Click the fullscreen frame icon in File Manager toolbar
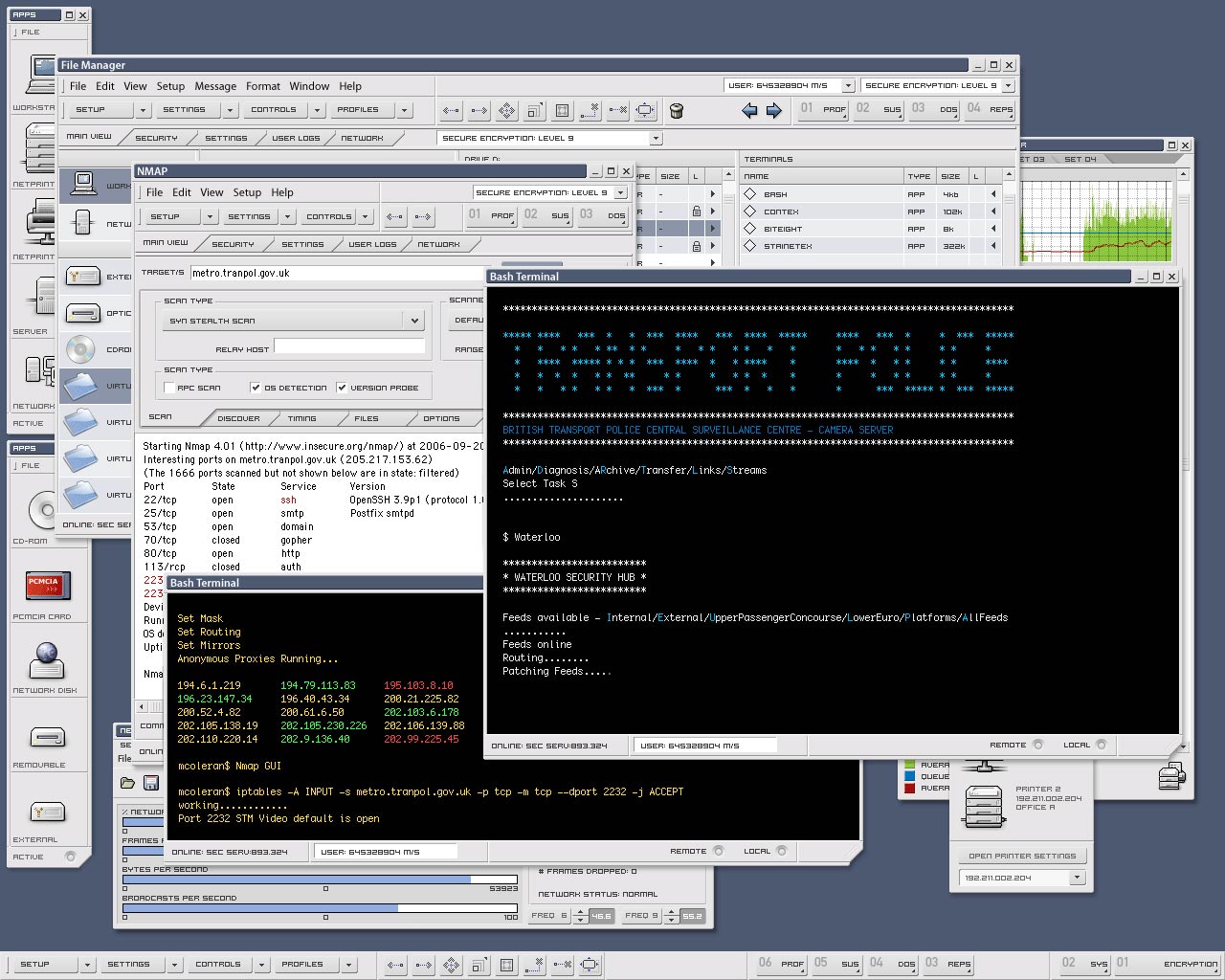 (x=563, y=110)
